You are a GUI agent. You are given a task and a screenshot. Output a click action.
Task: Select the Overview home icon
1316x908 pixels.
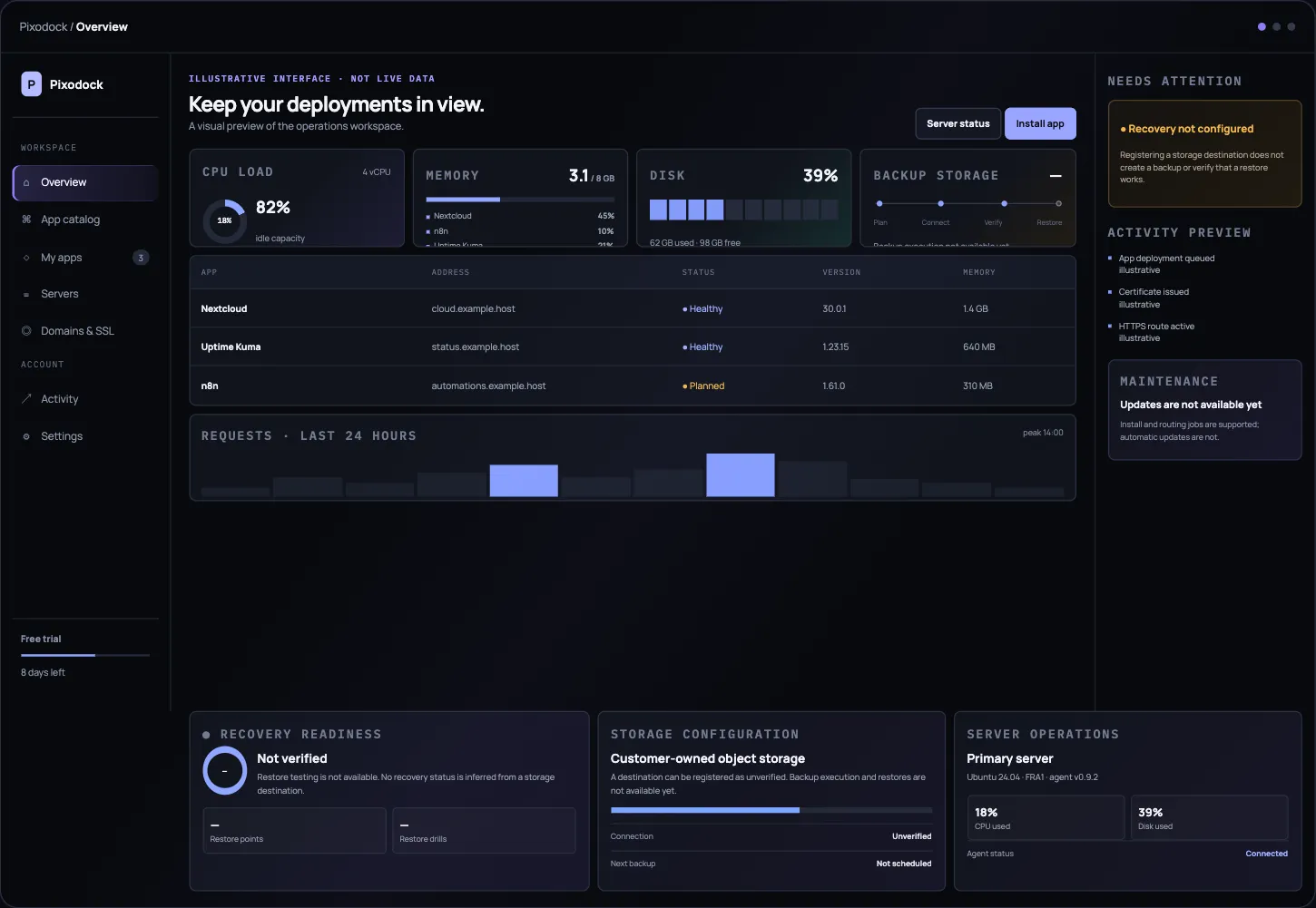[x=26, y=182]
